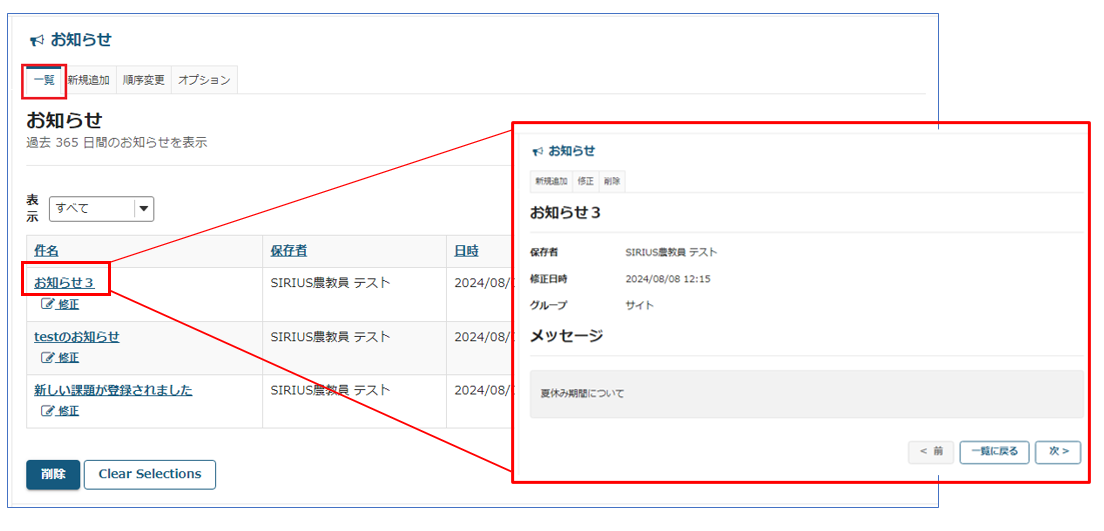Sort the list by the 日時 column header

pyautogui.click(x=466, y=251)
